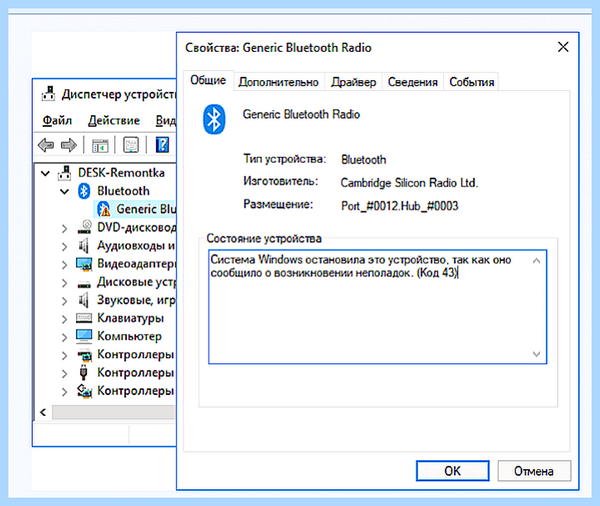Click the Компьютер monitor icon

(x=84, y=336)
